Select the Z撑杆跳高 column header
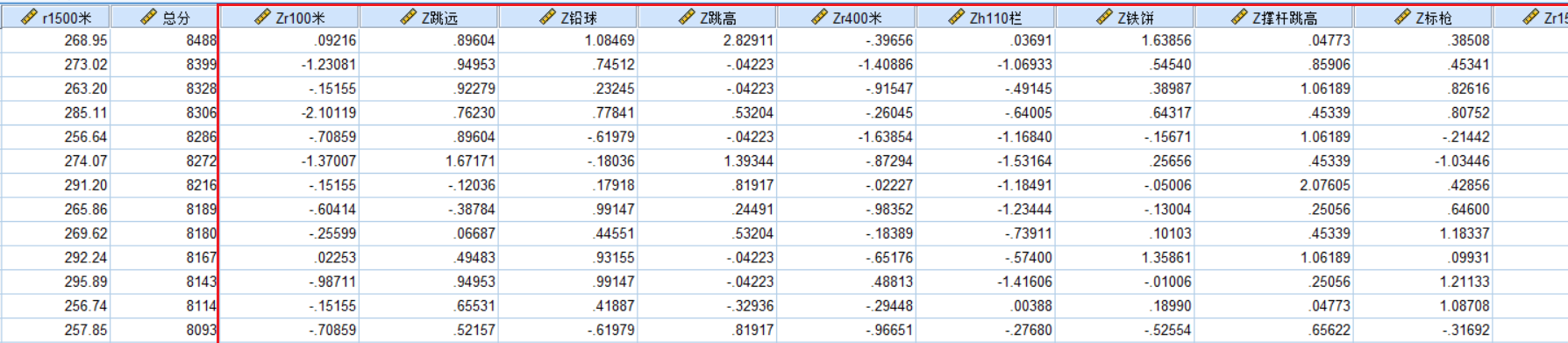 [1274, 17]
